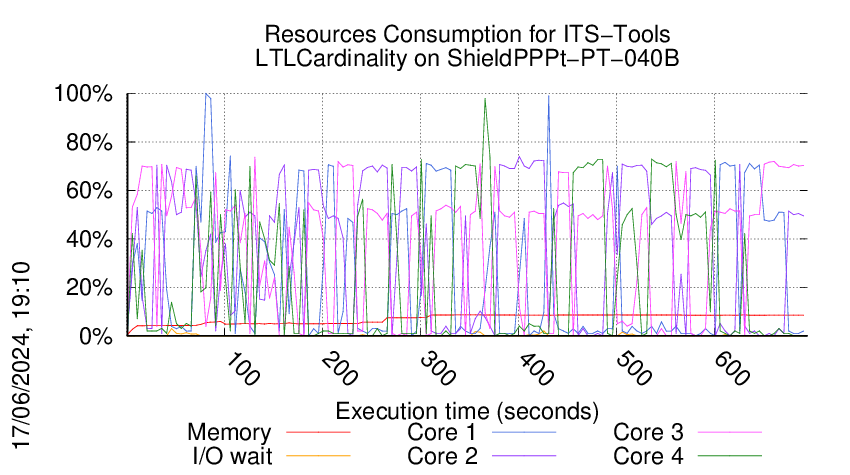Click the 20% y-axis label

point(89,287)
